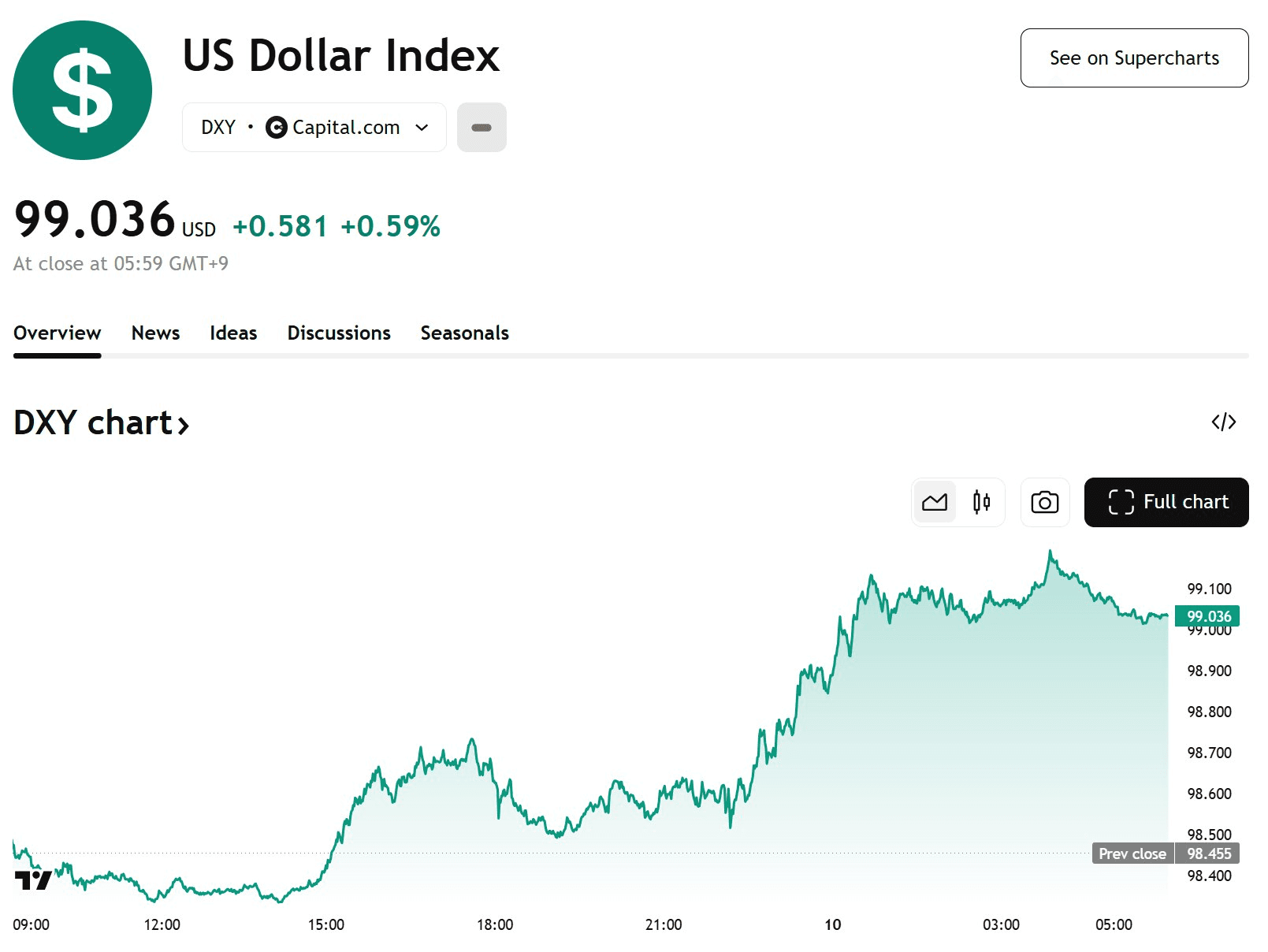Select the Overview tab

(58, 333)
